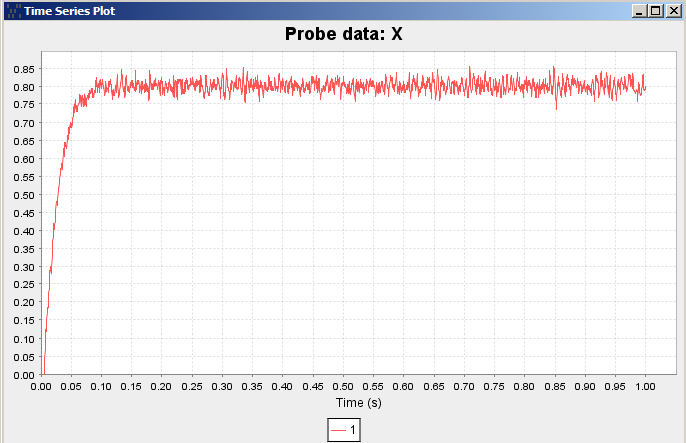Click the 0.75 x-axis tick label
This screenshot has width=686, height=443.
(x=494, y=387)
